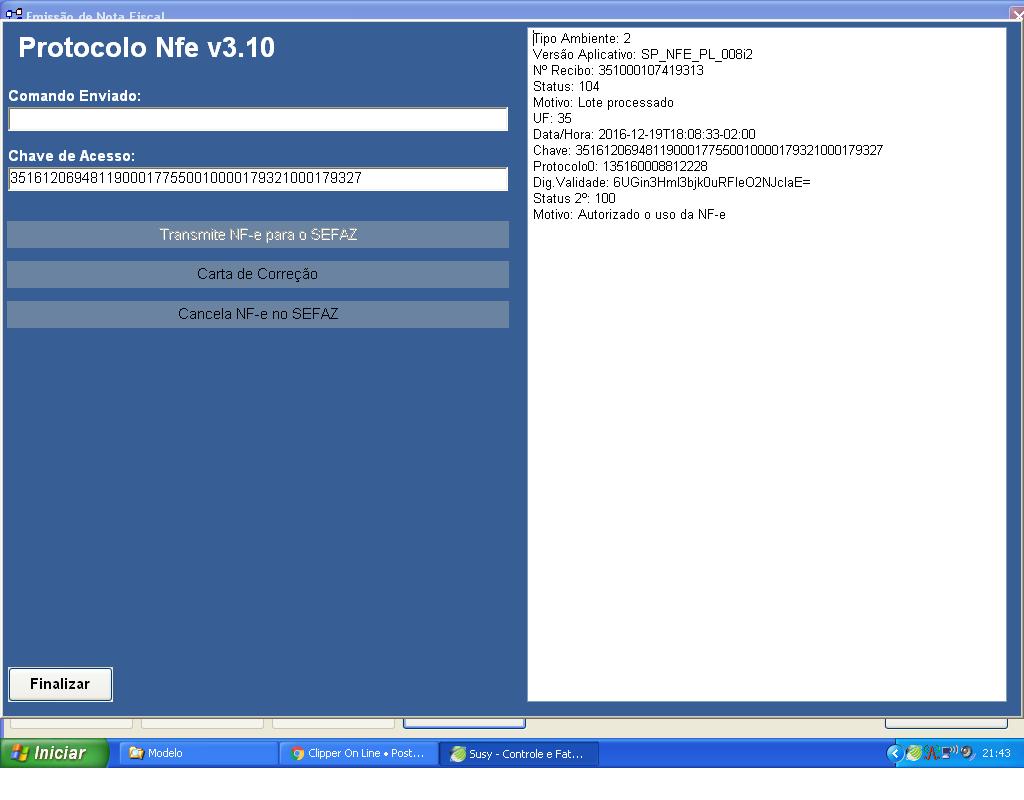
Task: Click the Status 2º: 100 line
Action: coord(574,199)
